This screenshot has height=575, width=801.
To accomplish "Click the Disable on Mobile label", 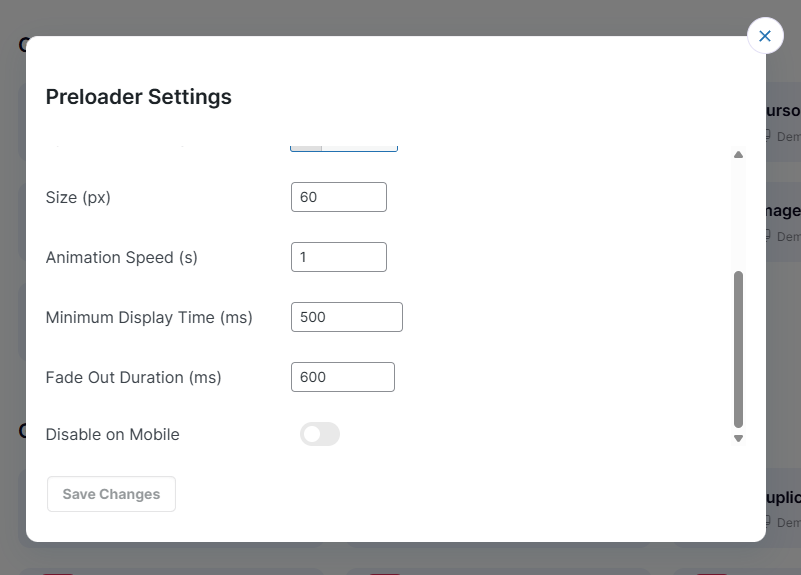I will 112,434.
